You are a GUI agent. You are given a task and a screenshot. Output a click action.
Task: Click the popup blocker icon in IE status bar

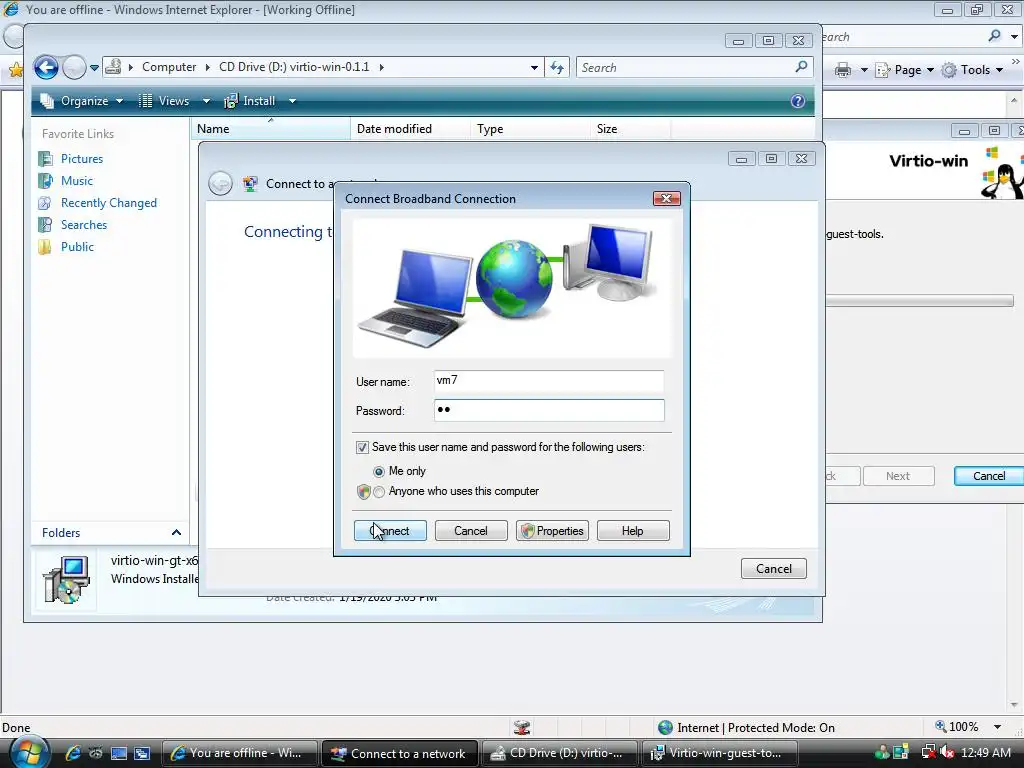tap(522, 727)
